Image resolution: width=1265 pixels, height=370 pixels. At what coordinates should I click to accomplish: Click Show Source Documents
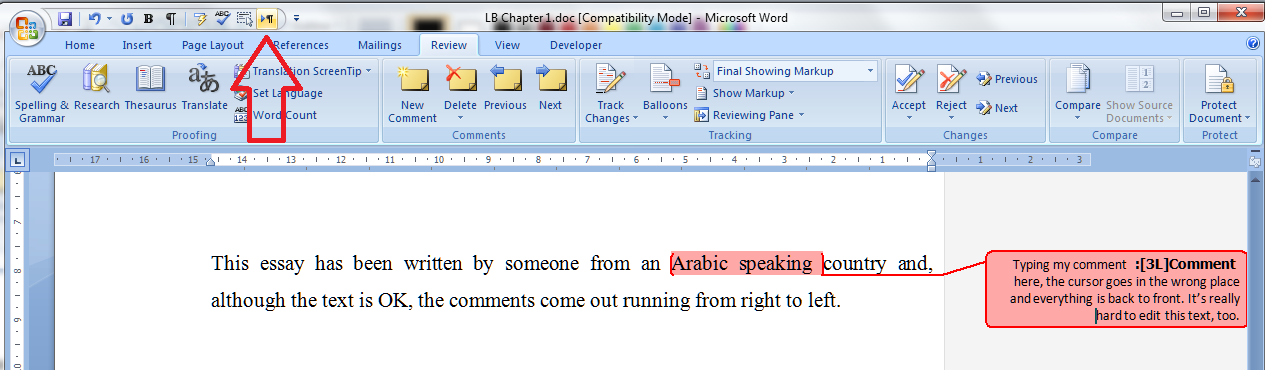click(1139, 93)
